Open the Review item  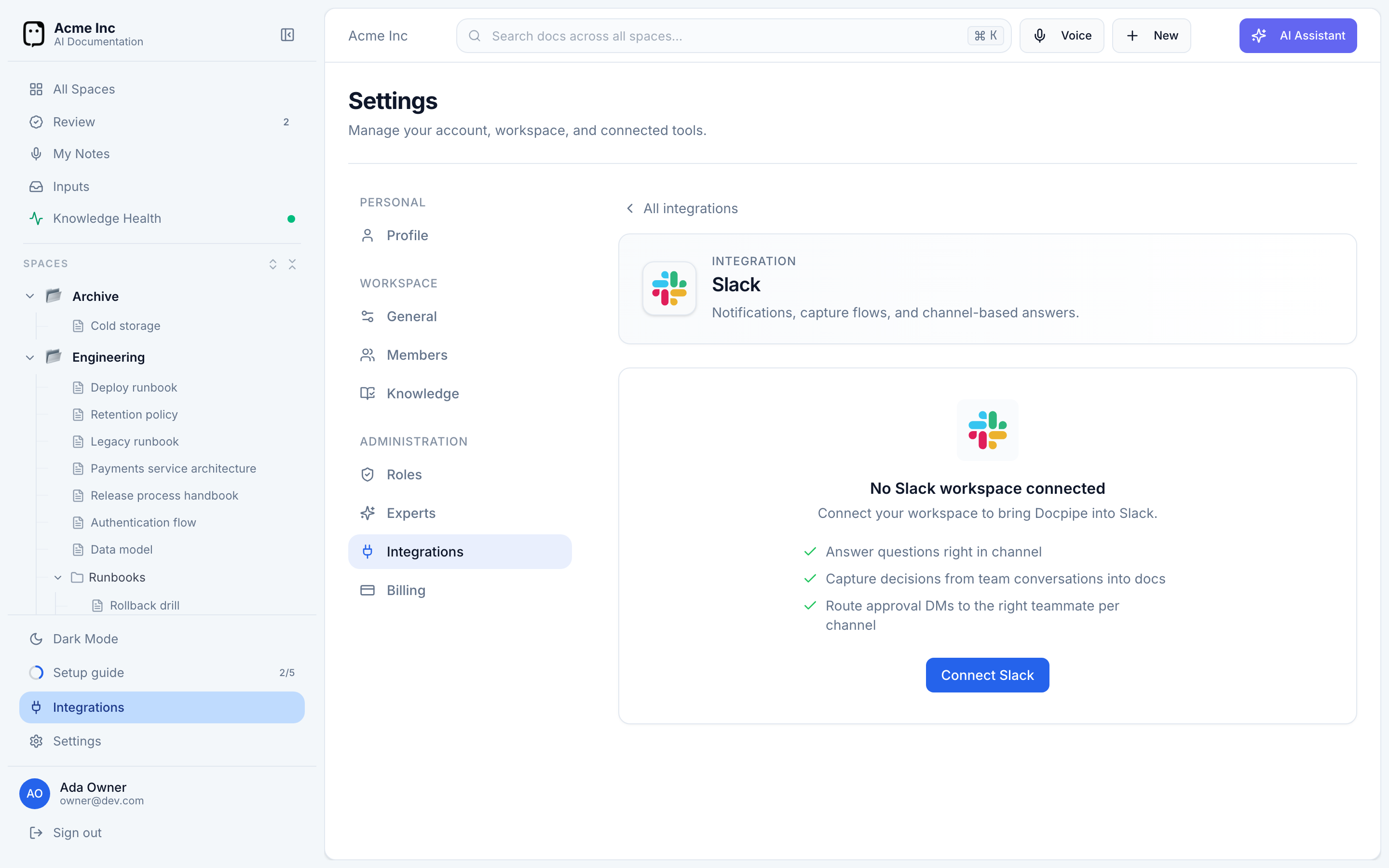click(161, 122)
